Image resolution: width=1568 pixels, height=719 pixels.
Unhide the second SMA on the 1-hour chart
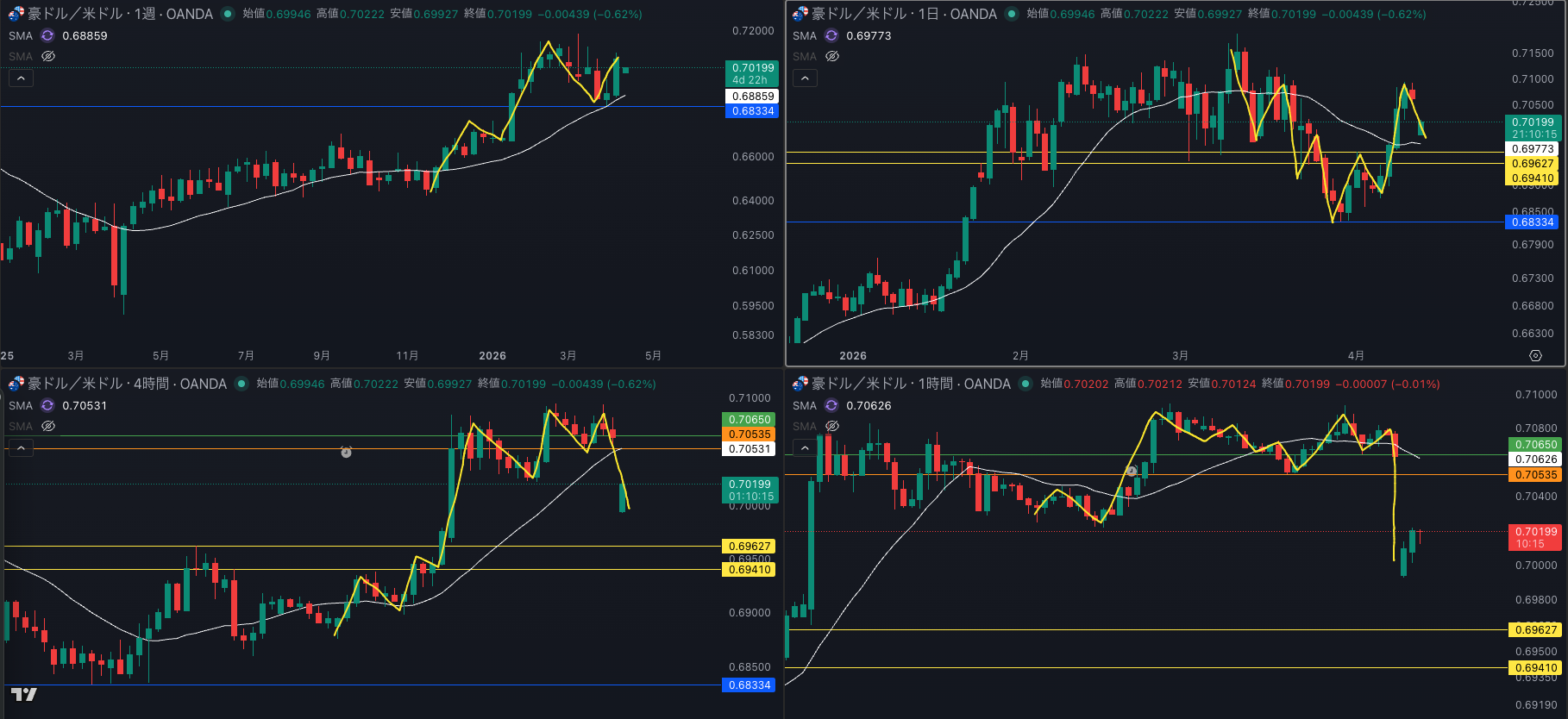click(x=832, y=426)
